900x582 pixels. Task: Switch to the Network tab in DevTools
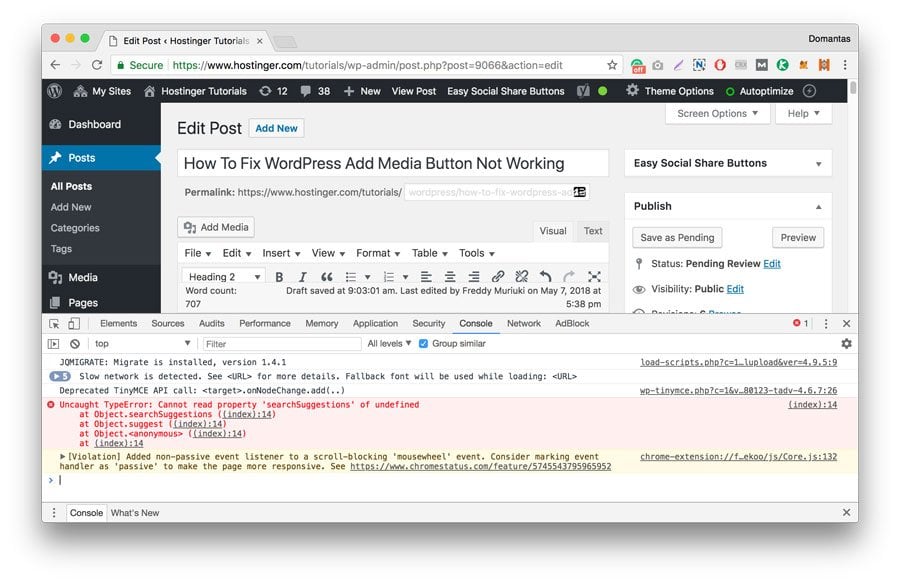(x=524, y=323)
